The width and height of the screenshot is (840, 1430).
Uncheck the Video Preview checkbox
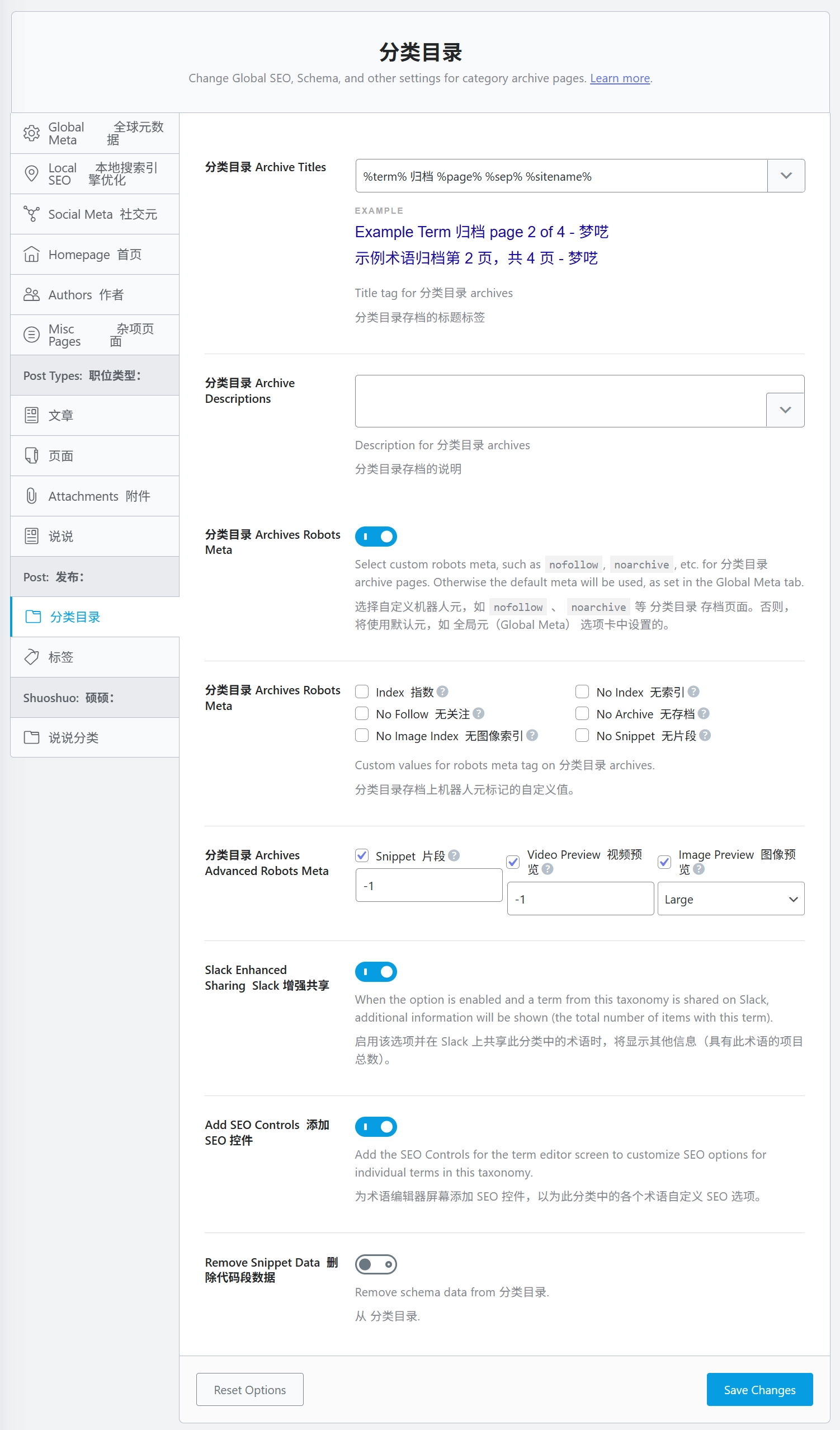[513, 863]
